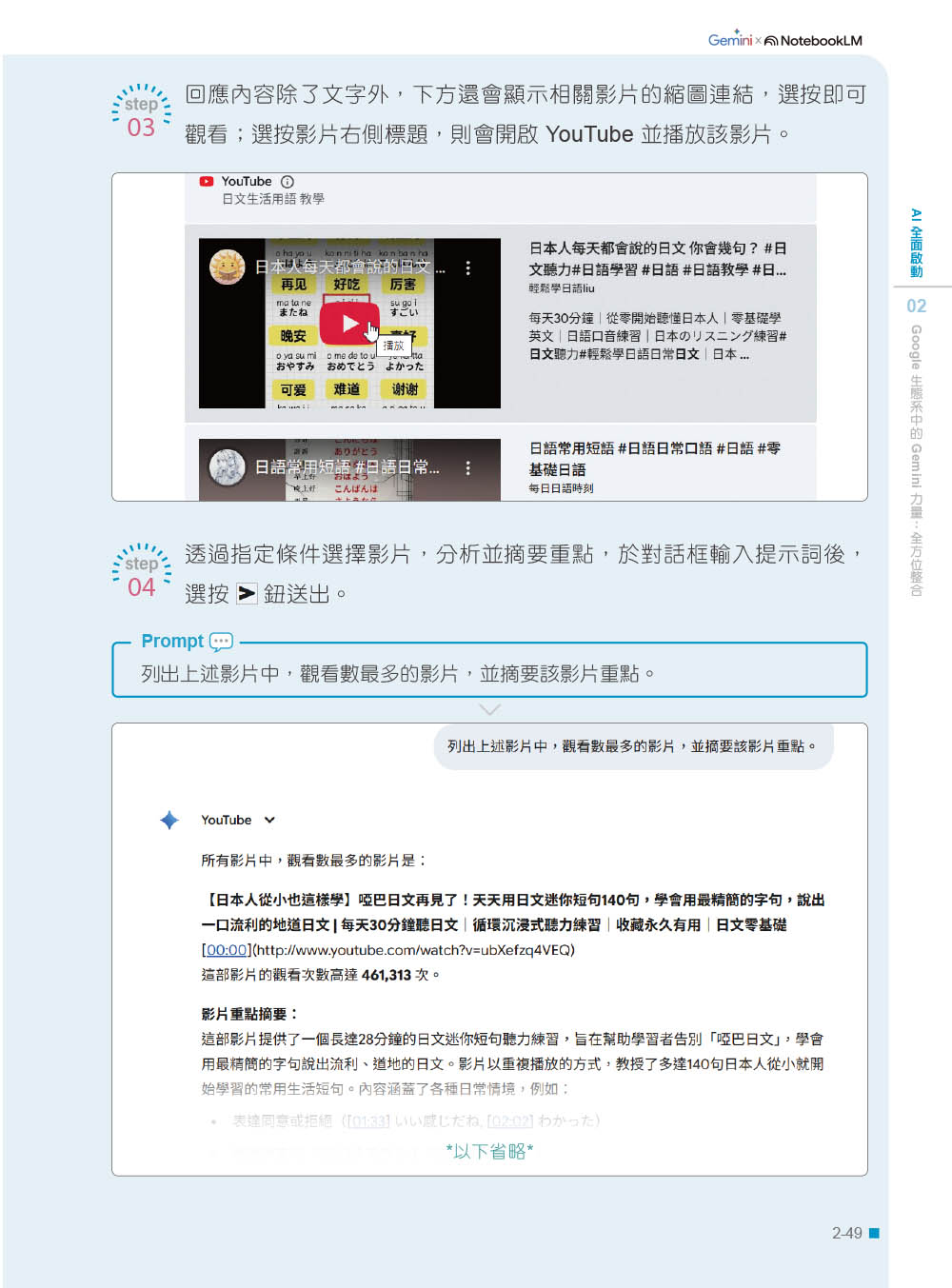952x1288 pixels.
Task: Expand the YouTube dropdown in the response
Action: coord(269,821)
